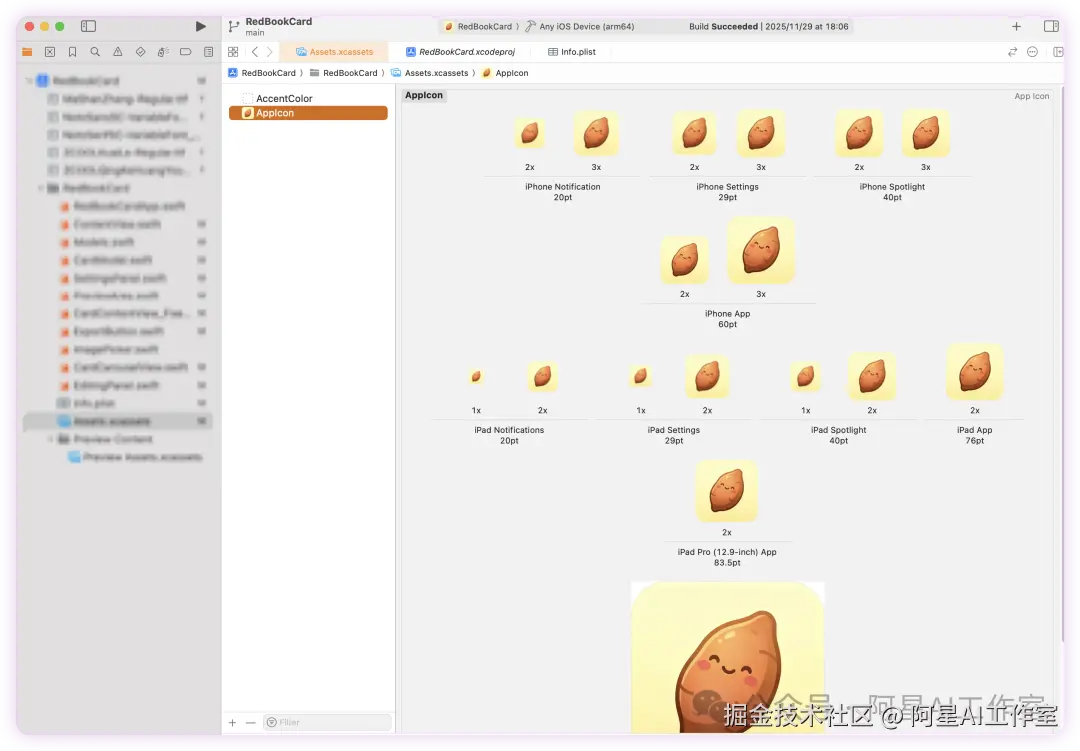
Task: Select iPhone Spotlight 3x icon well
Action: pos(926,133)
